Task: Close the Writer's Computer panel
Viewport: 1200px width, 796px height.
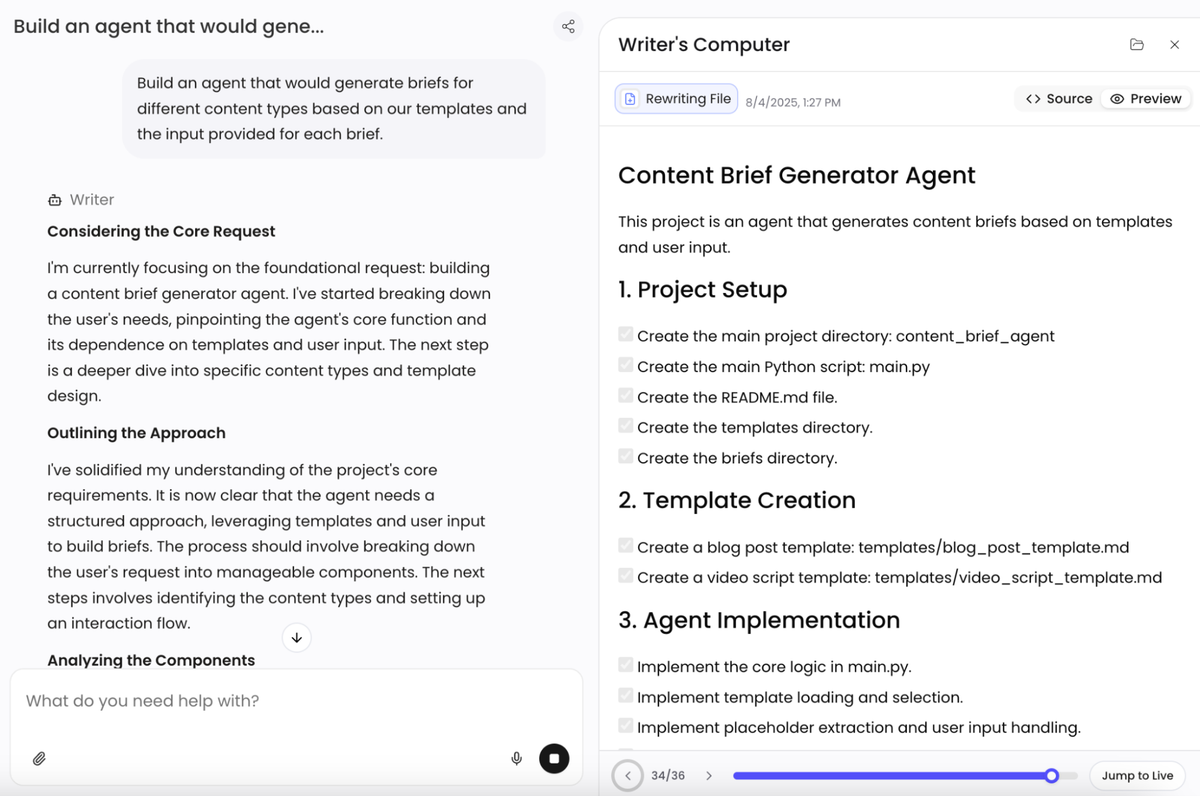Action: point(1175,45)
